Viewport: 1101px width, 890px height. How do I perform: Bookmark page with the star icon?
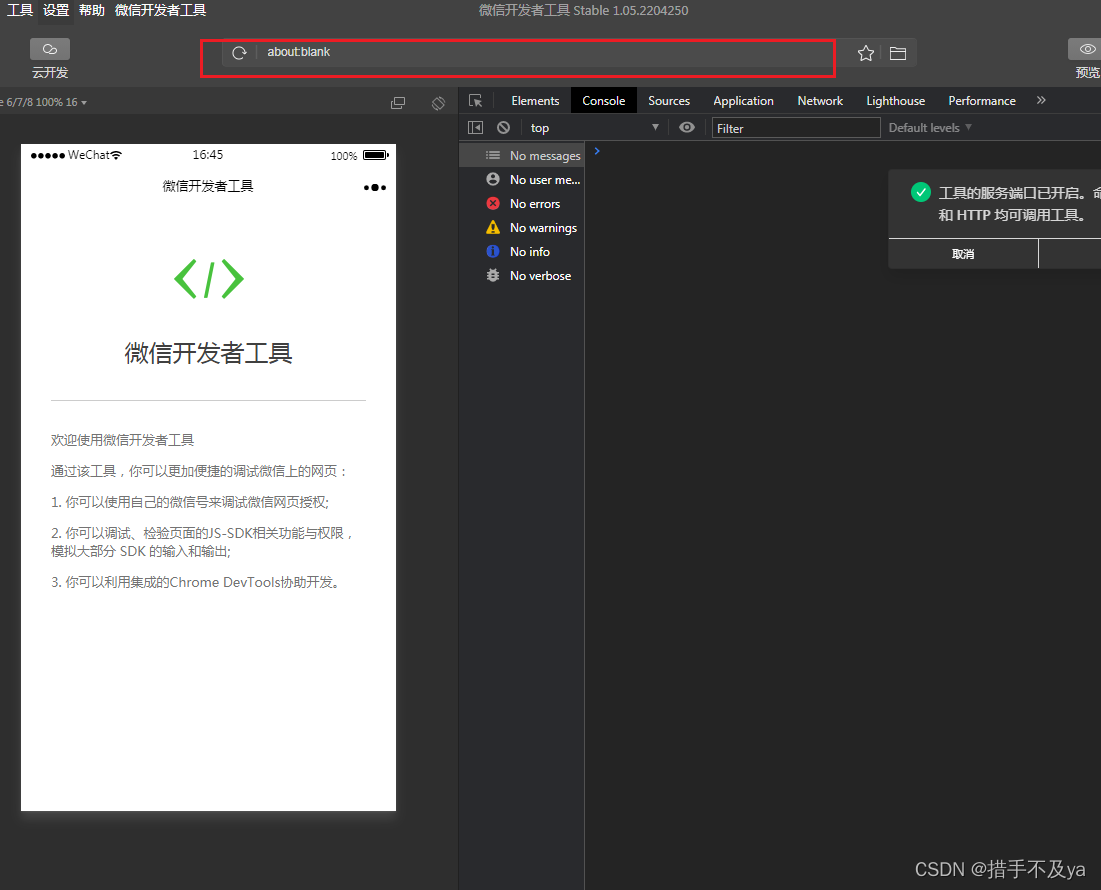[866, 53]
